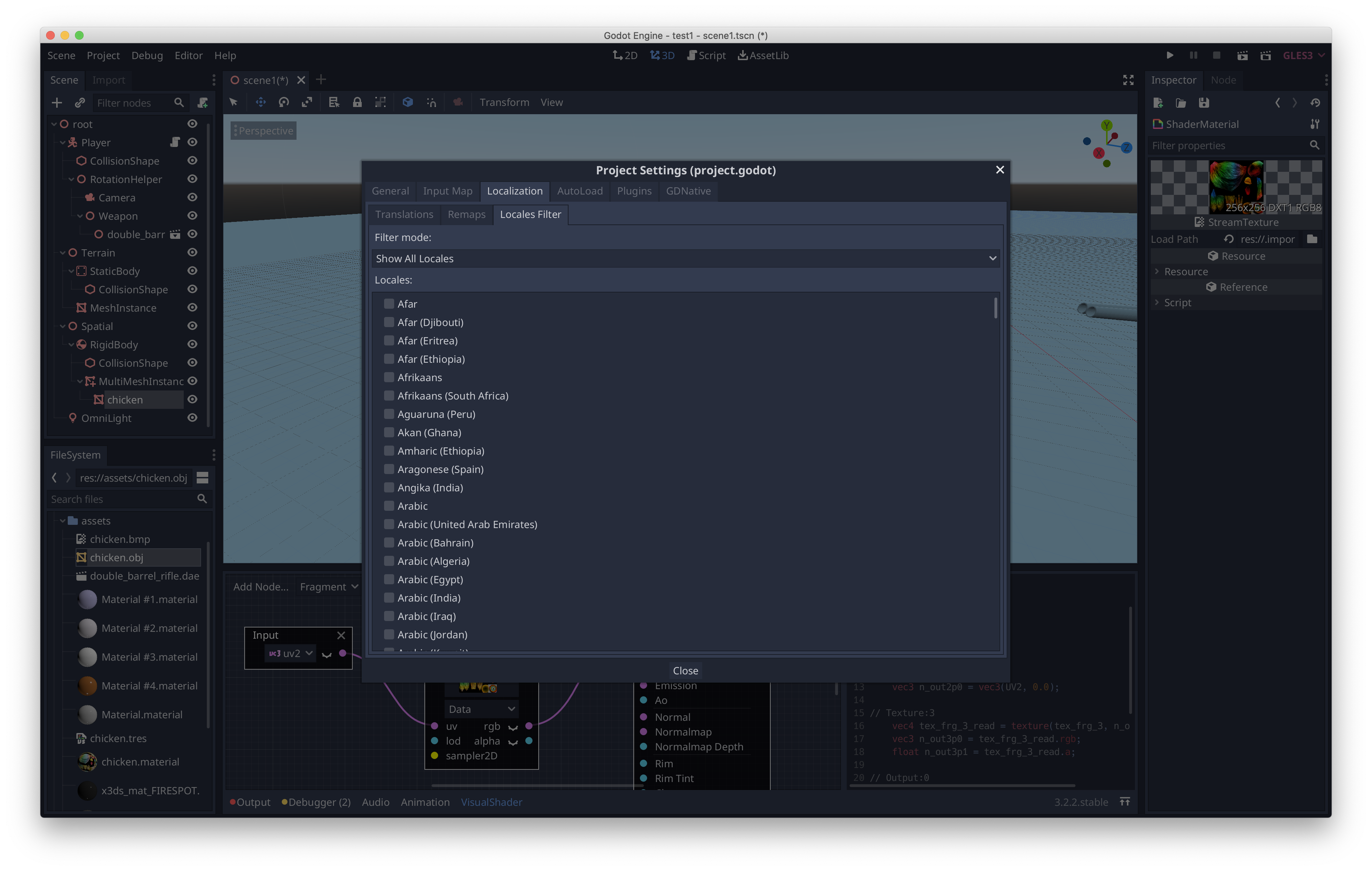Open Inspector history icon
This screenshot has width=1372, height=871.
click(x=1315, y=103)
